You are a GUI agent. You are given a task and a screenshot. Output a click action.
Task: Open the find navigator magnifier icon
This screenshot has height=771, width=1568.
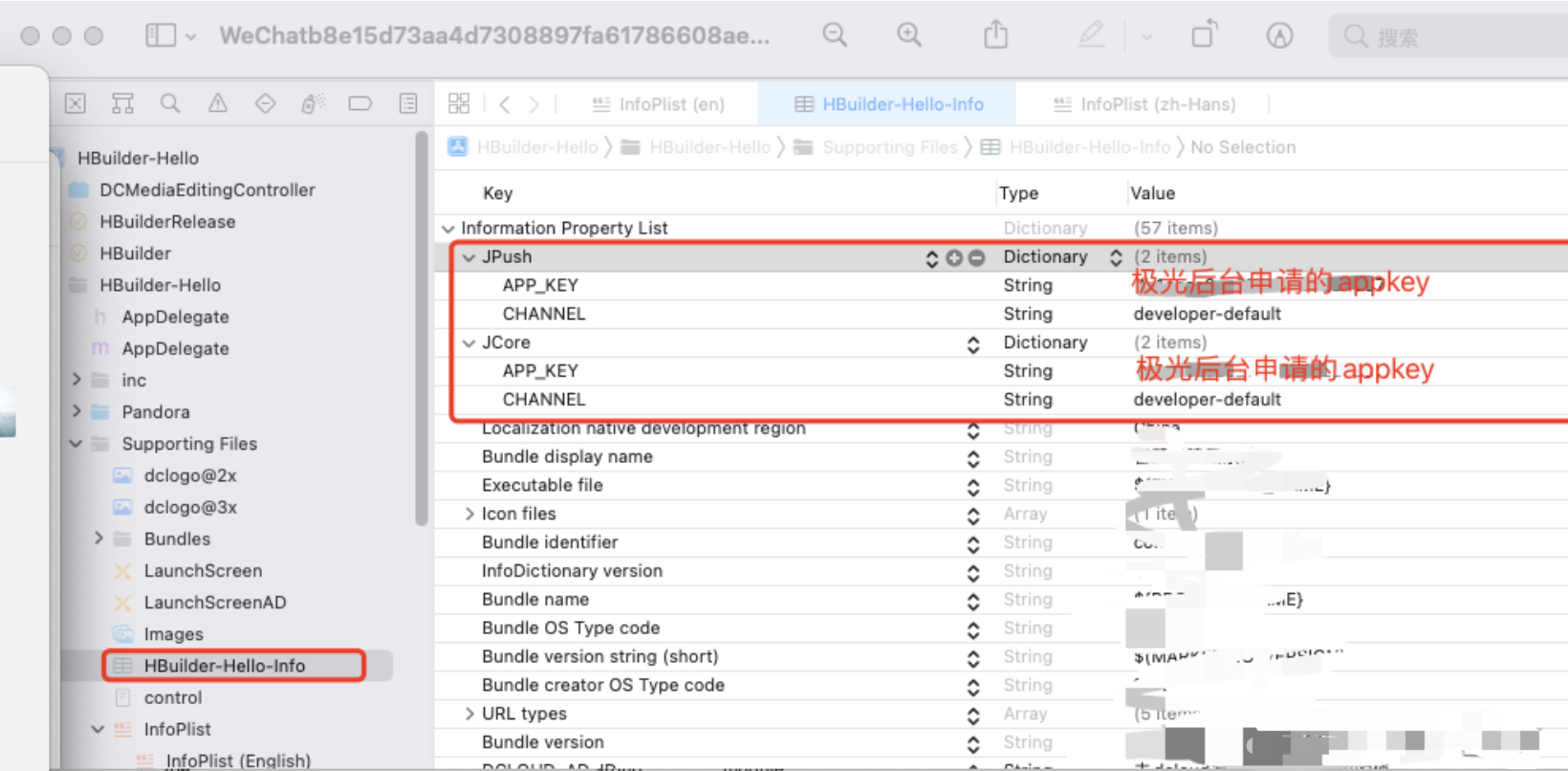[170, 103]
